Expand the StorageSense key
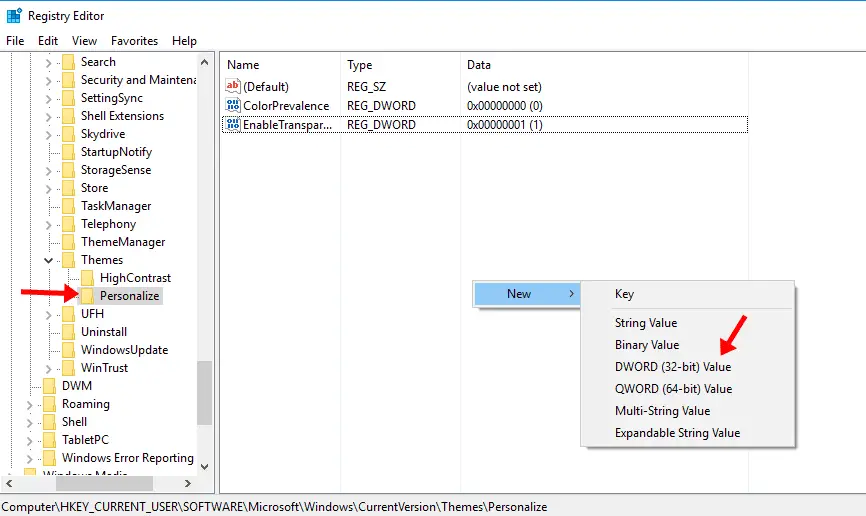The height and width of the screenshot is (516, 866). tap(49, 171)
